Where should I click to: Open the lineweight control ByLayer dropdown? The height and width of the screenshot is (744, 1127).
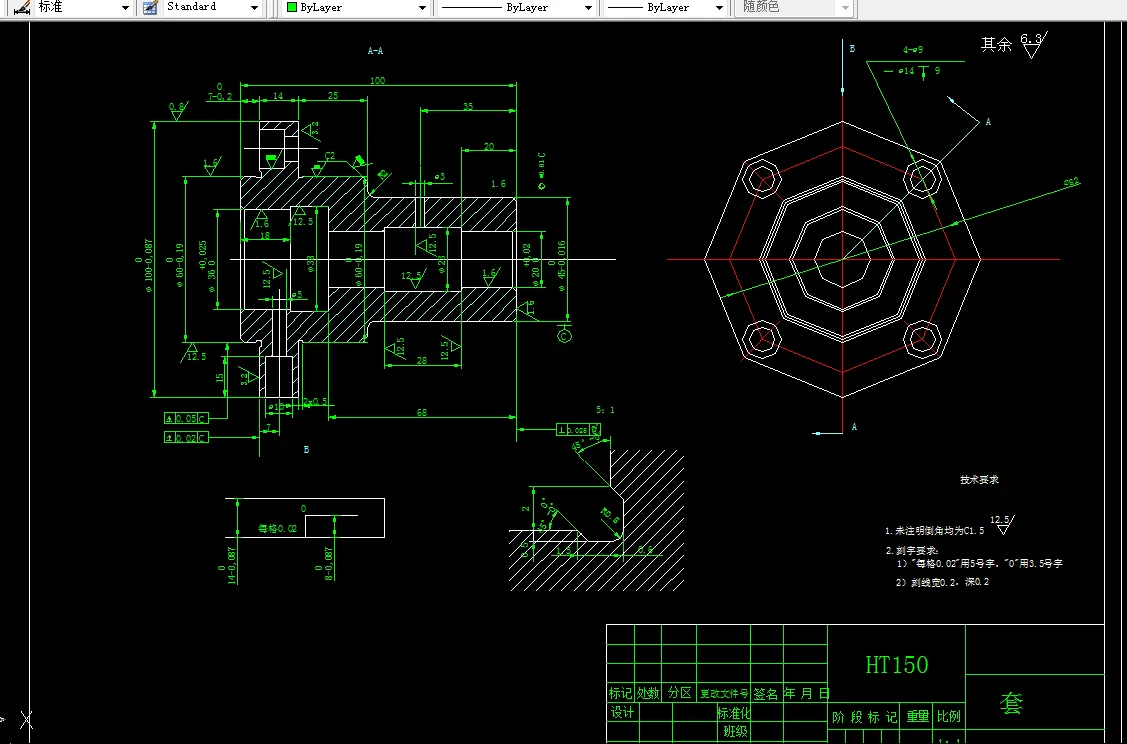pyautogui.click(x=665, y=7)
